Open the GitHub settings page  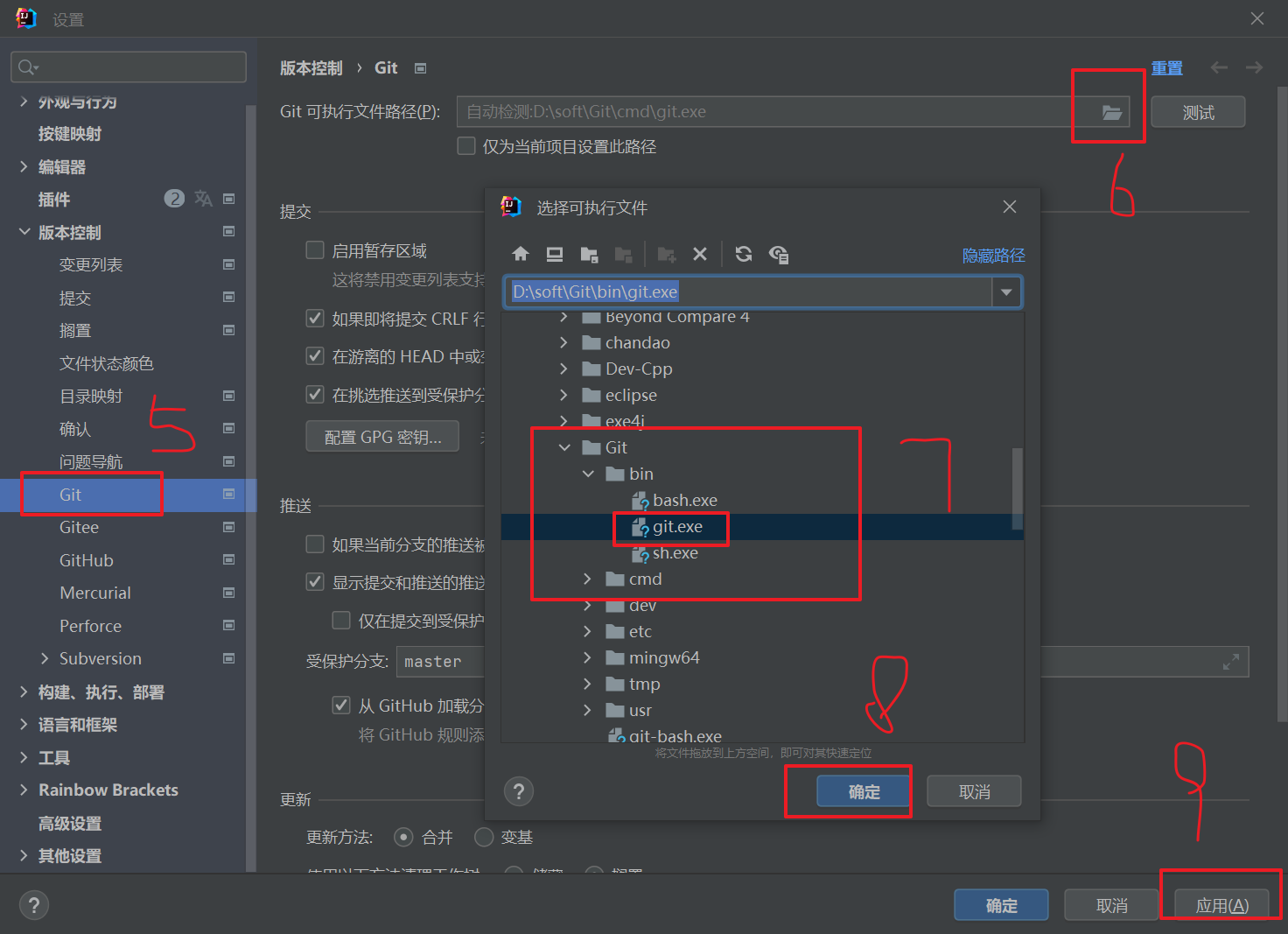point(87,560)
